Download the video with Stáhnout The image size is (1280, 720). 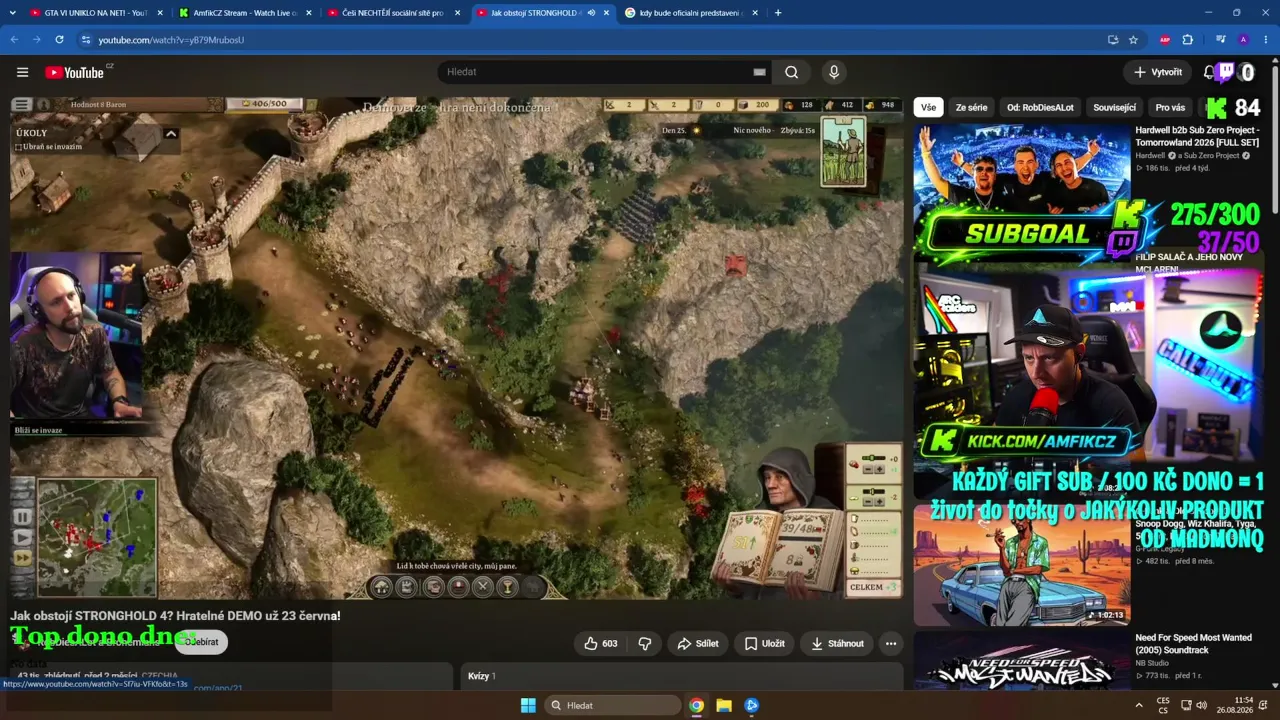click(x=837, y=643)
